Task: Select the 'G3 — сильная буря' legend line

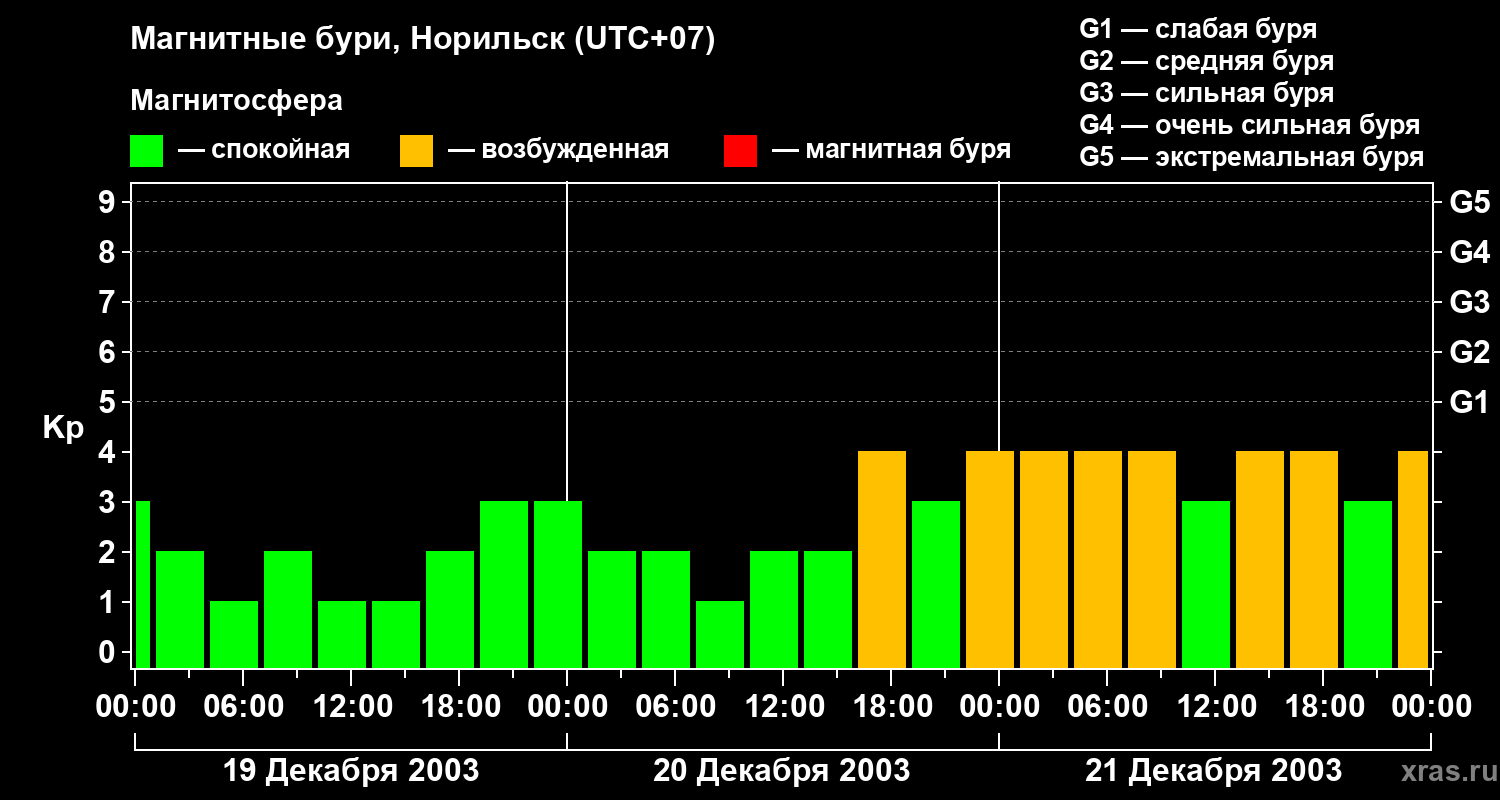Action: [1206, 93]
